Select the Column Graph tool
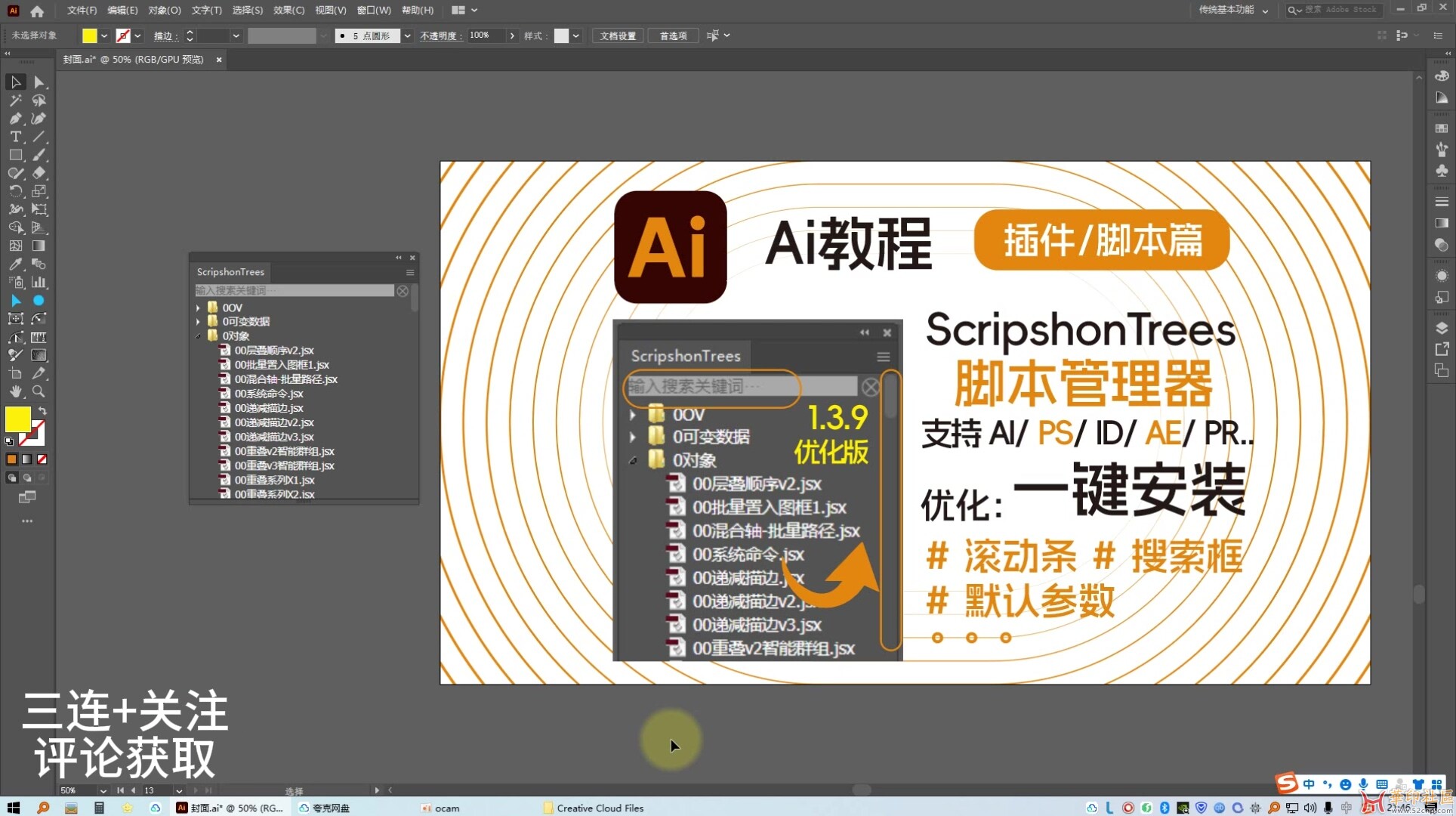1456x816 pixels. point(39,282)
